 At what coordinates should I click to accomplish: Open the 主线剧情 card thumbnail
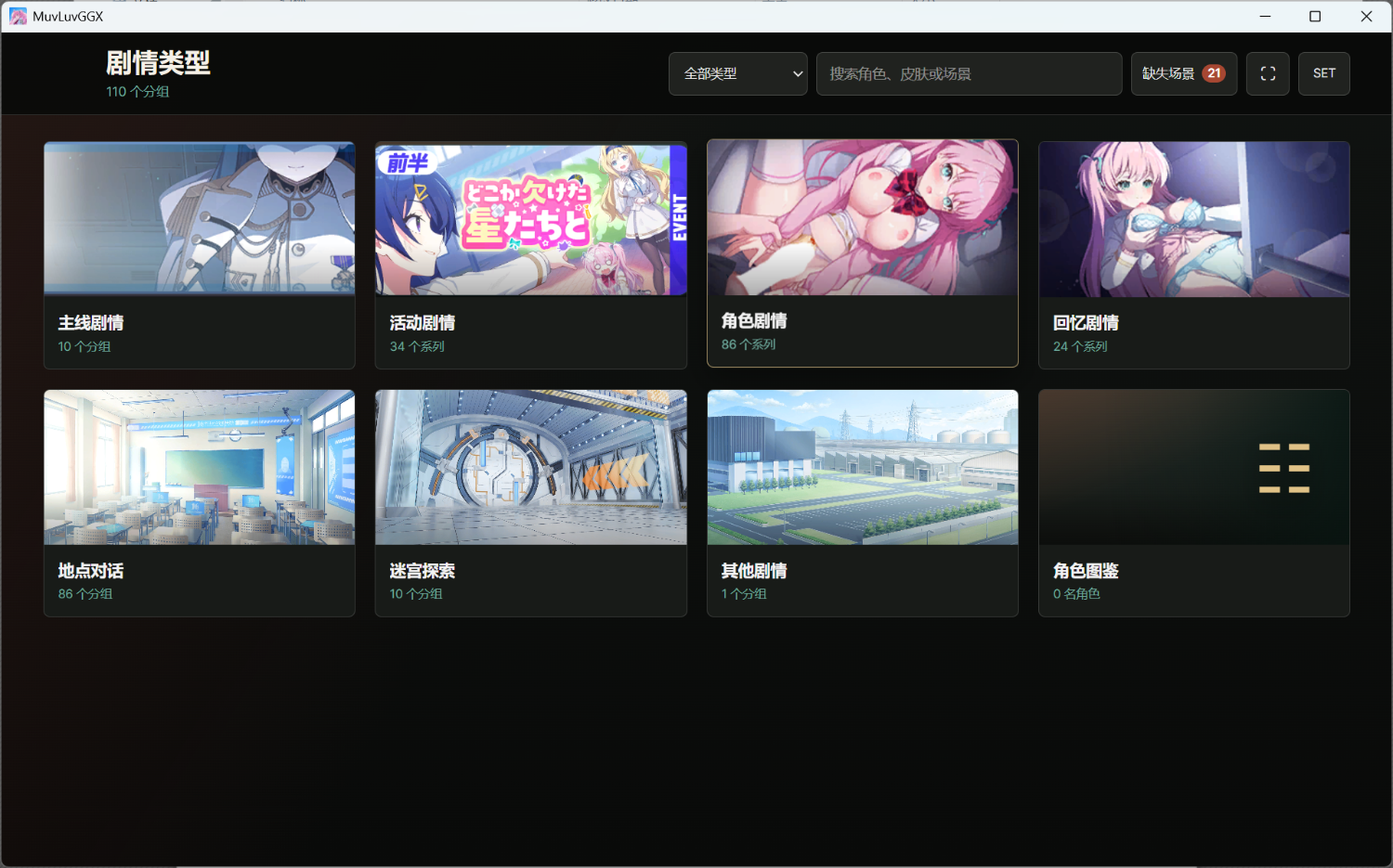(x=200, y=219)
